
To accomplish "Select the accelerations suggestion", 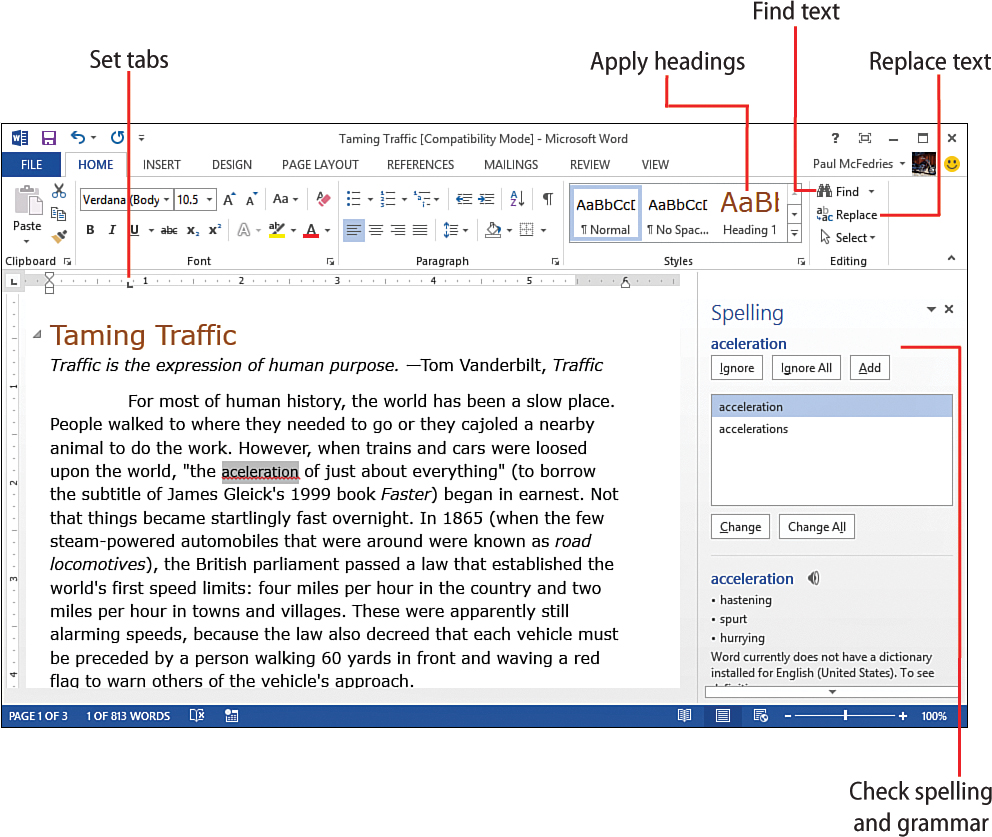I will [832, 429].
